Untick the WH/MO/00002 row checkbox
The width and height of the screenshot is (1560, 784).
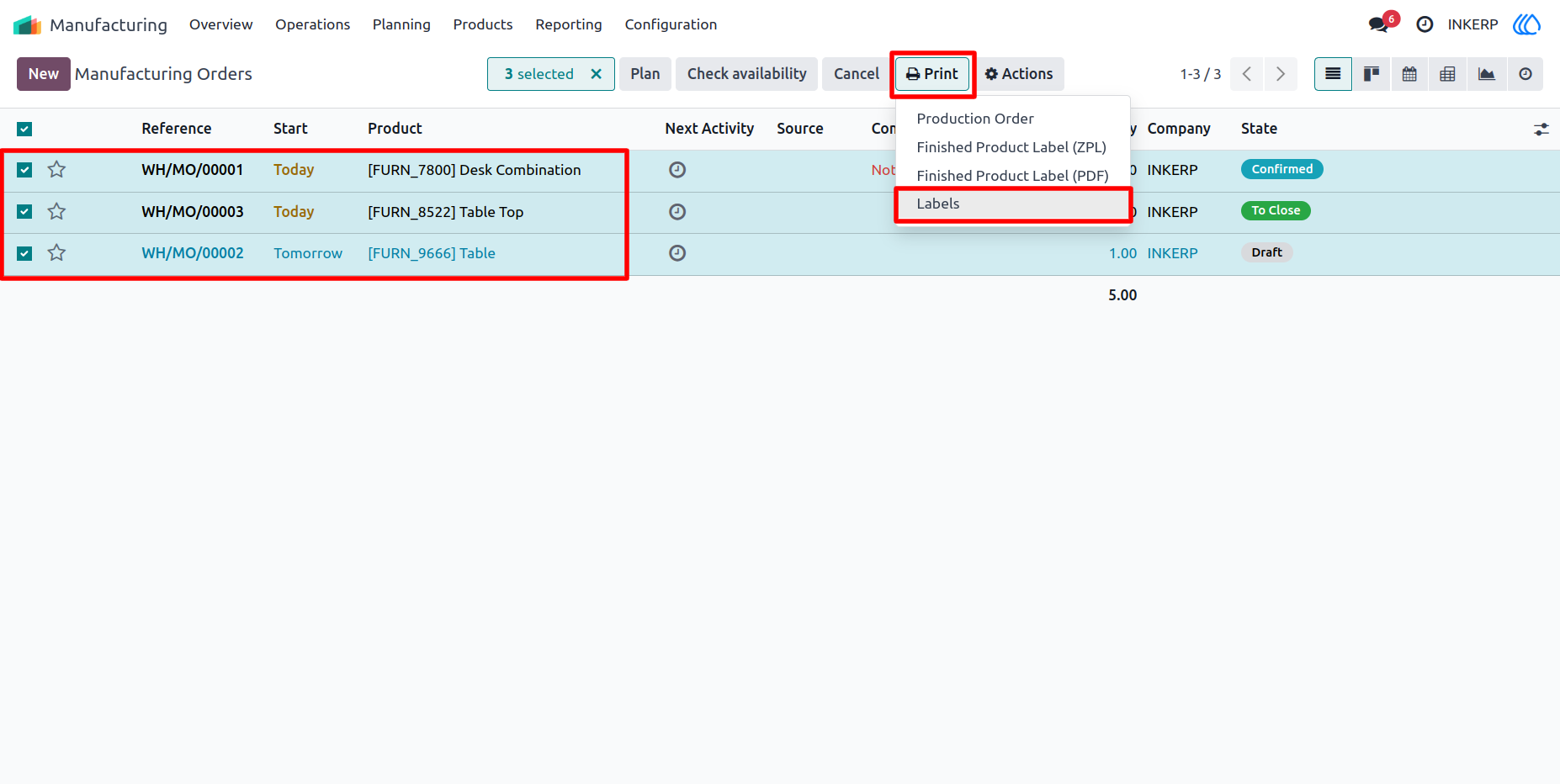click(24, 253)
